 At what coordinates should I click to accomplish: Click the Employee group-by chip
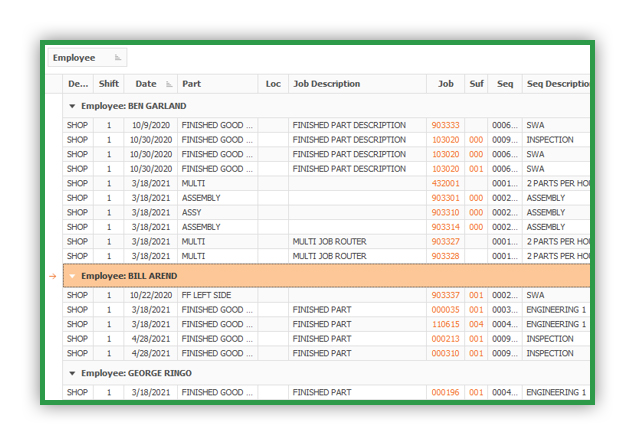(x=87, y=57)
